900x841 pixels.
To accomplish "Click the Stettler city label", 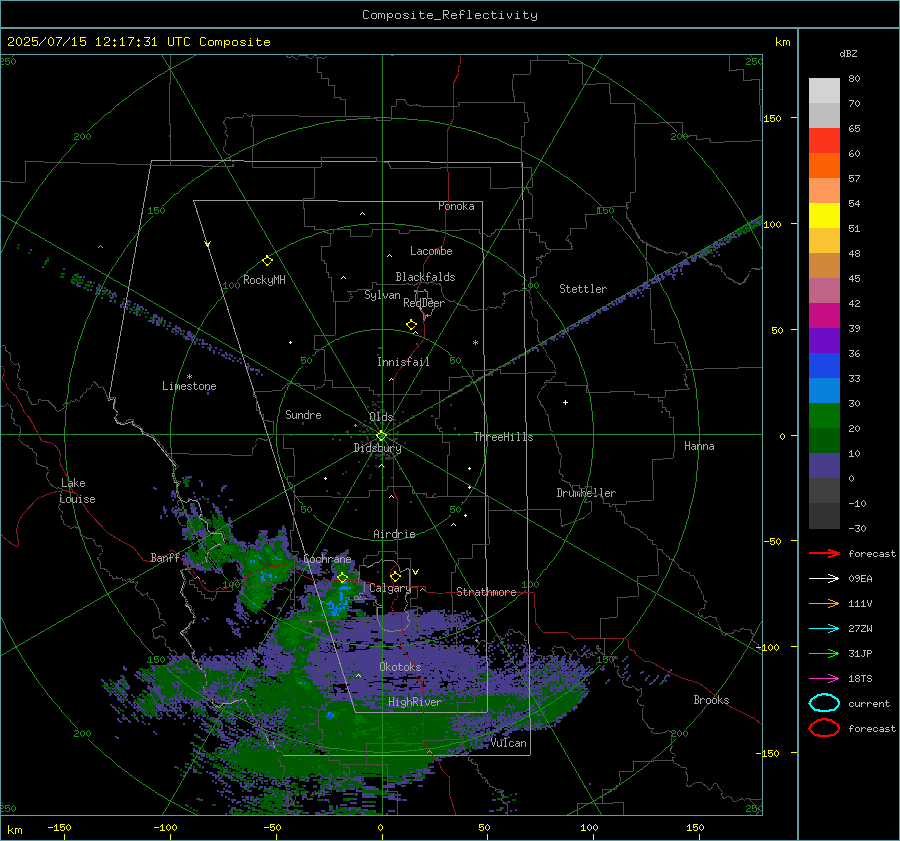I will [x=583, y=289].
